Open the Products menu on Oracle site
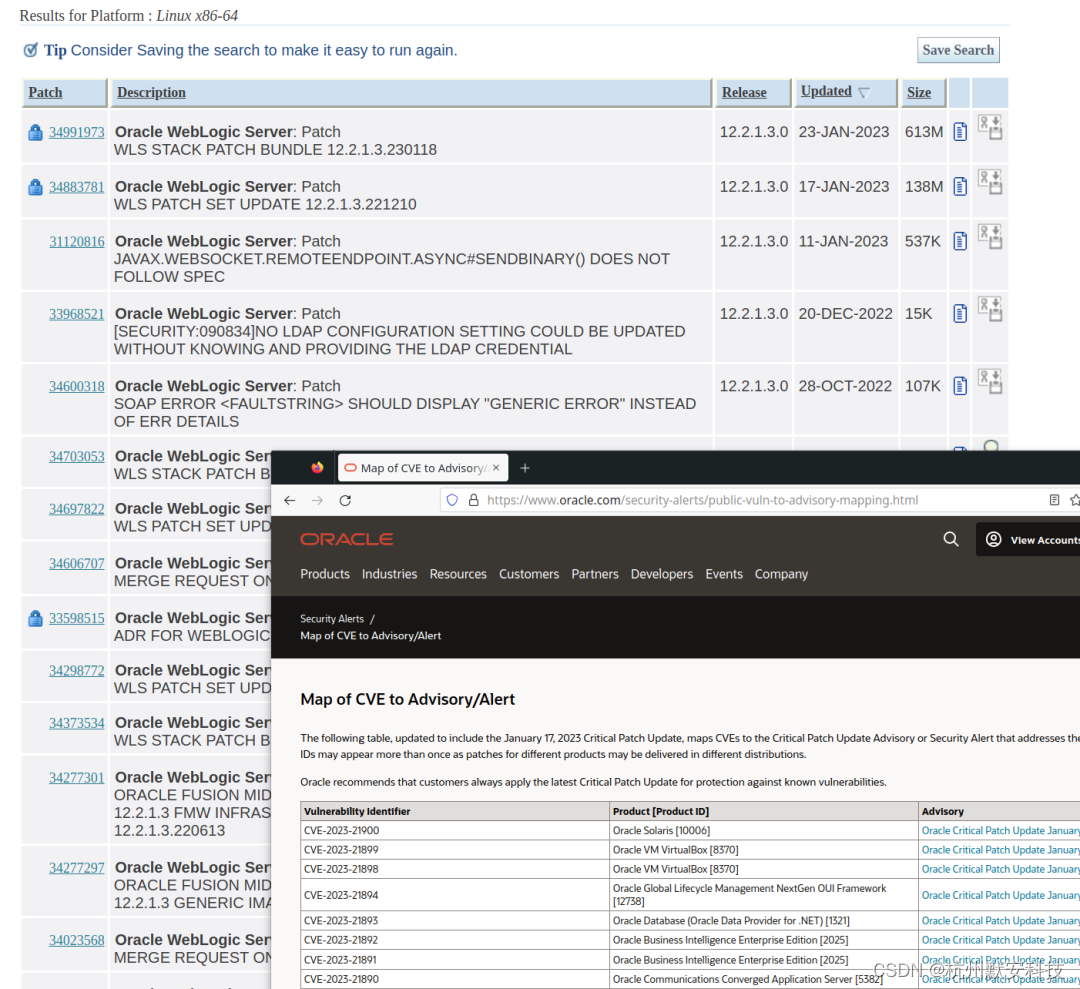Viewport: 1080px width, 989px height. tap(325, 574)
